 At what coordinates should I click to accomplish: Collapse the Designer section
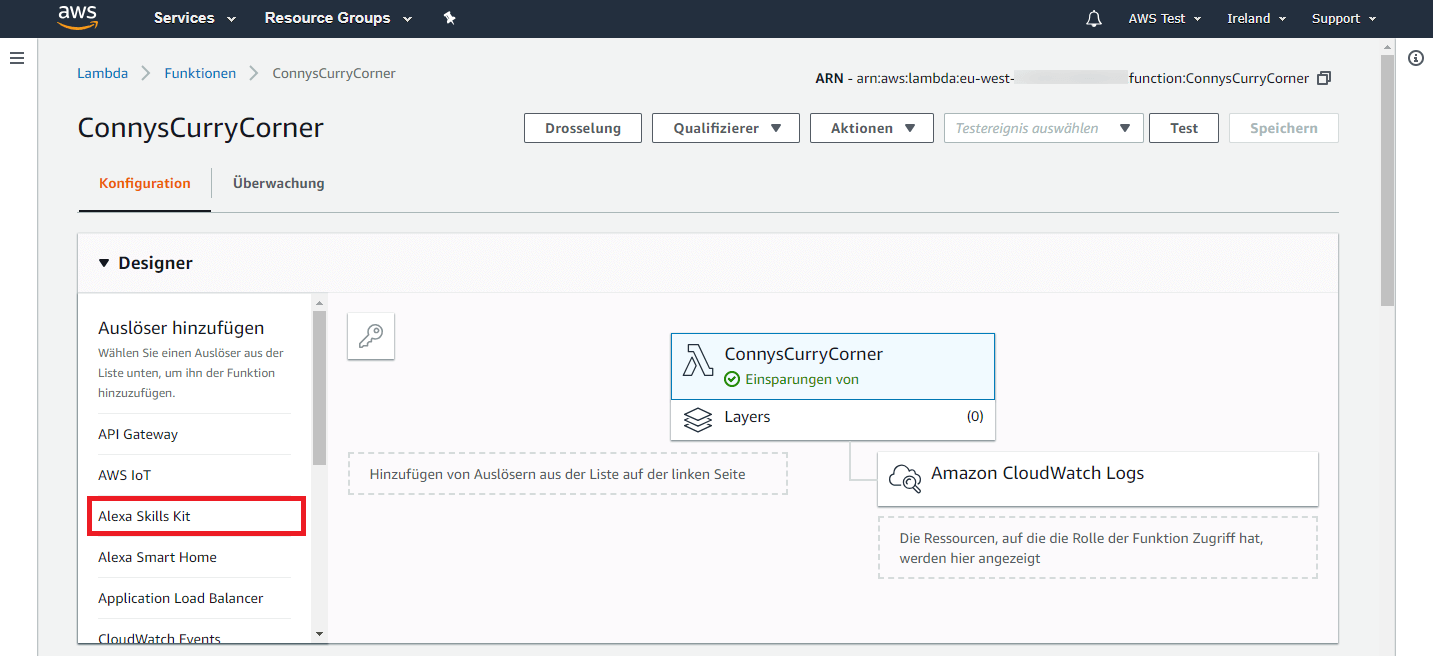(105, 263)
